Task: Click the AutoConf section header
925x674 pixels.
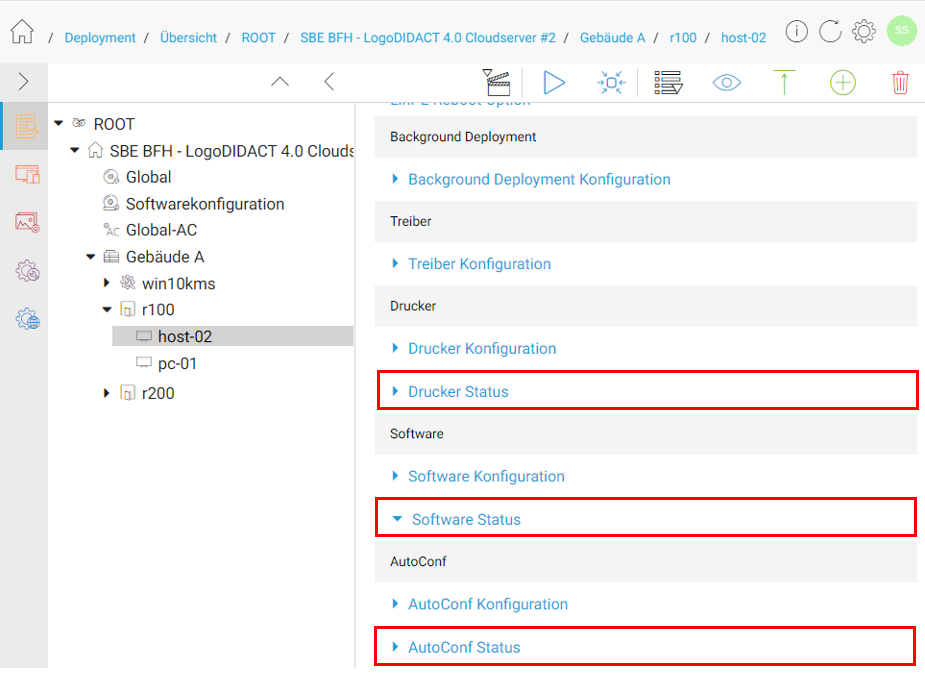Action: coord(645,561)
